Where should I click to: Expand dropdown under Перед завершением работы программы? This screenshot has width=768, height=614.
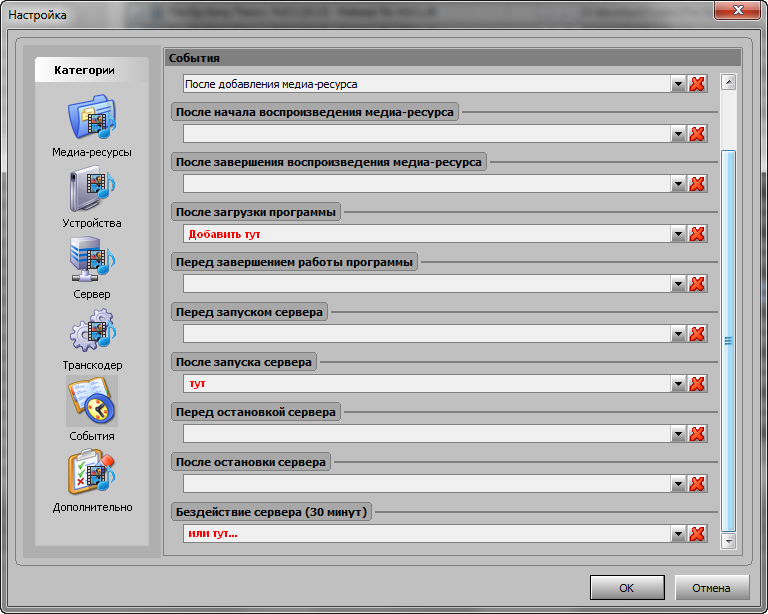678,284
